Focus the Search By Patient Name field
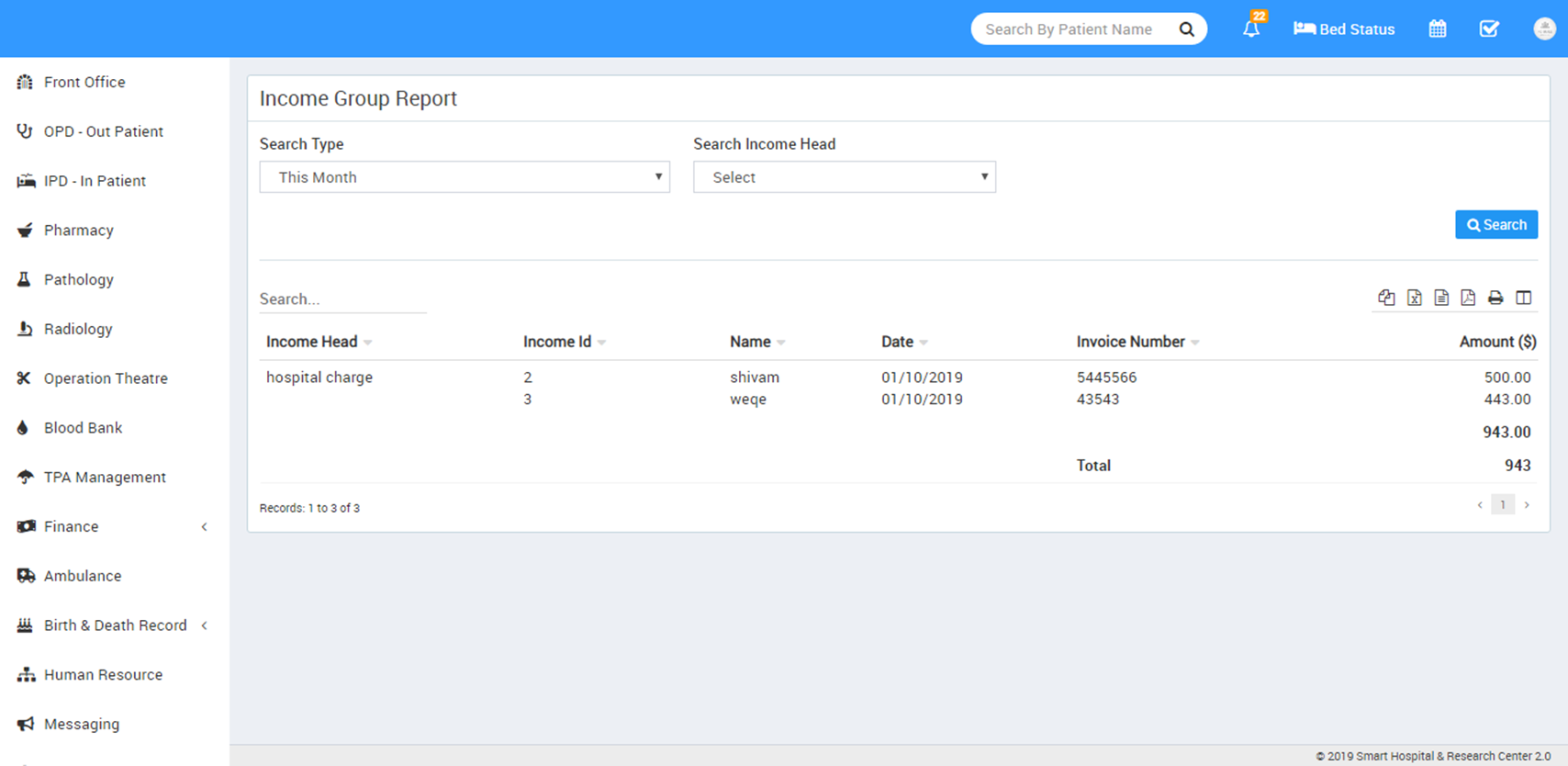This screenshot has height=766, width=1568. 1070,29
